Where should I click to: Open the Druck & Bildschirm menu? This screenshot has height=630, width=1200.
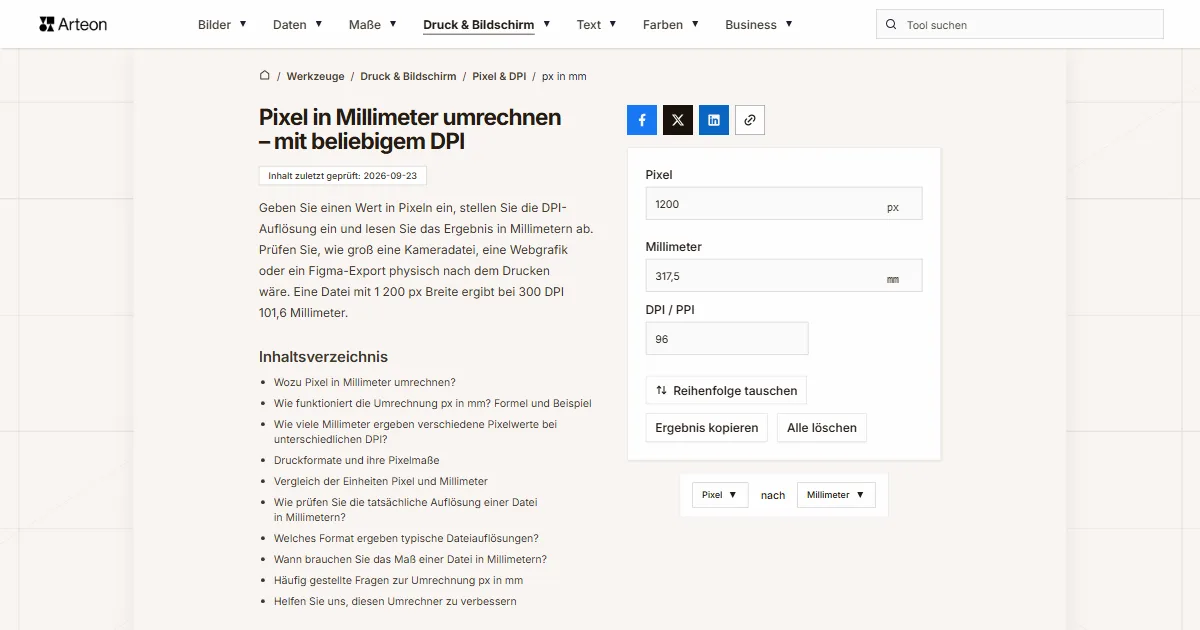[487, 24]
